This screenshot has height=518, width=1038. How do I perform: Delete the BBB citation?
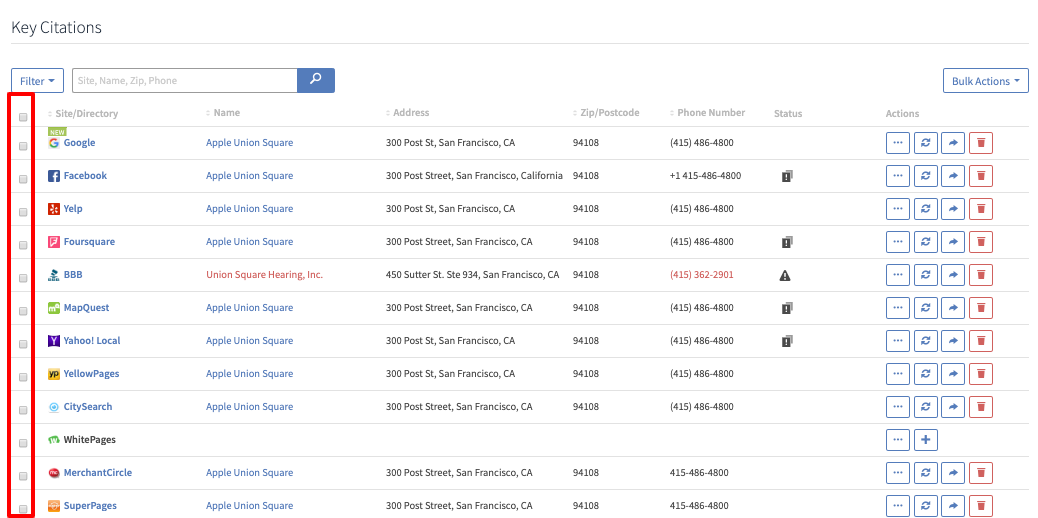tap(981, 275)
